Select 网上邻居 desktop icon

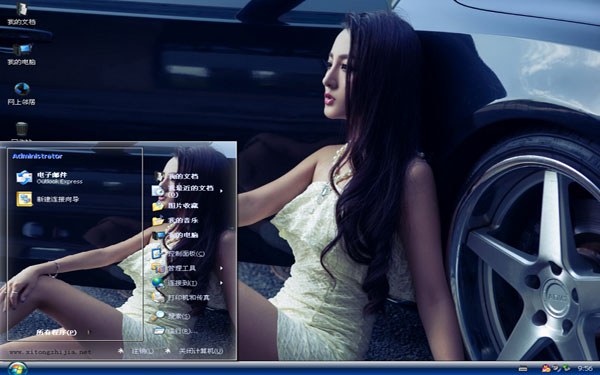click(x=21, y=94)
